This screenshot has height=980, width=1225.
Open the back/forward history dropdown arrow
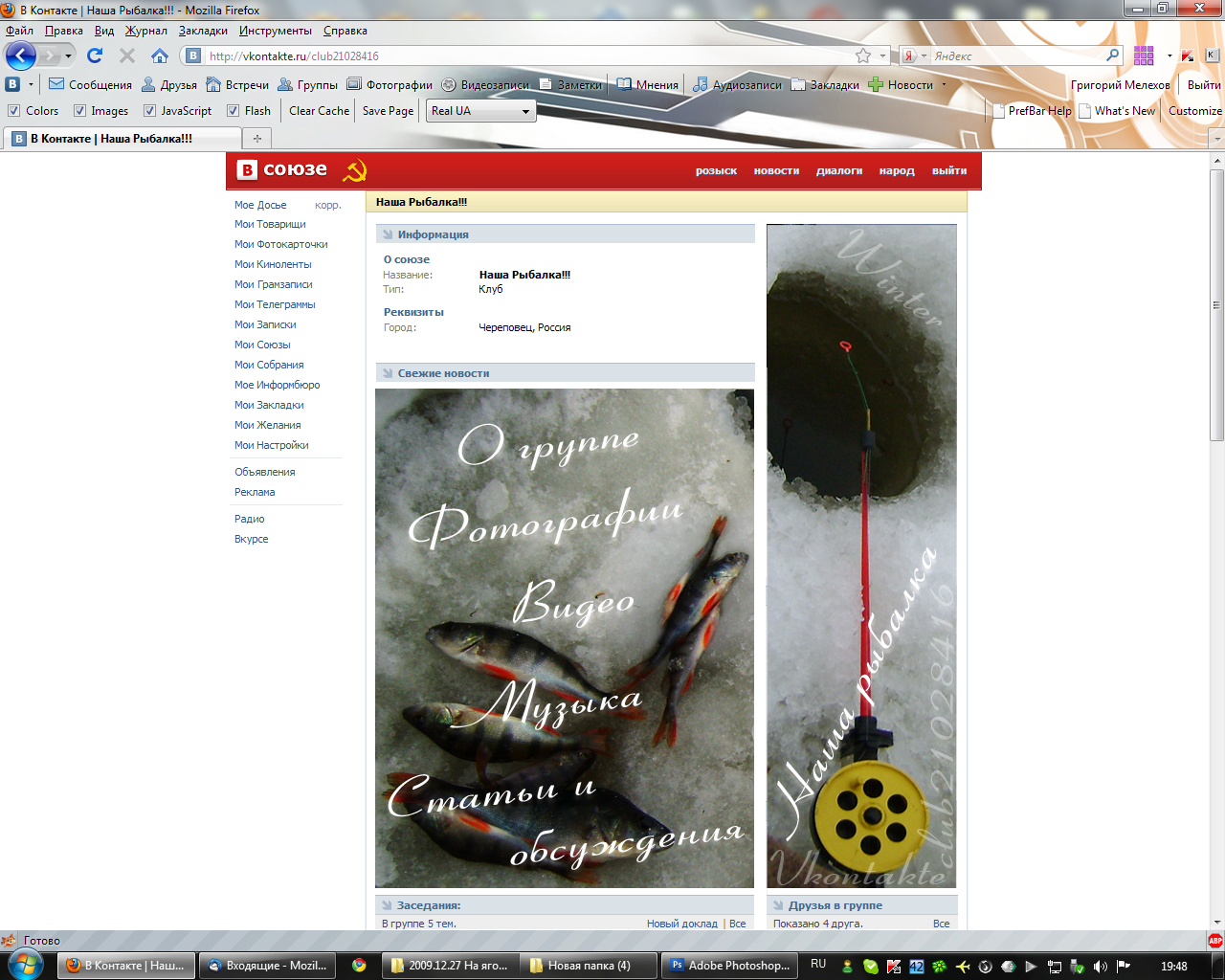coord(68,56)
